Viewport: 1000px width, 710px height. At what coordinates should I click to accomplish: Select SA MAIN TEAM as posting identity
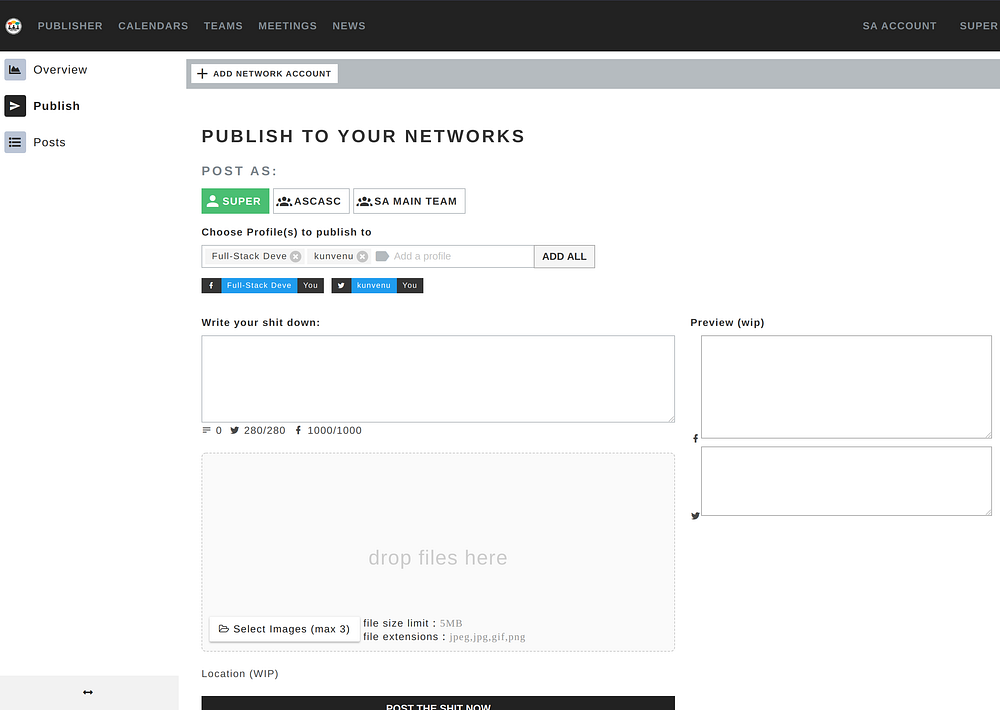(409, 201)
